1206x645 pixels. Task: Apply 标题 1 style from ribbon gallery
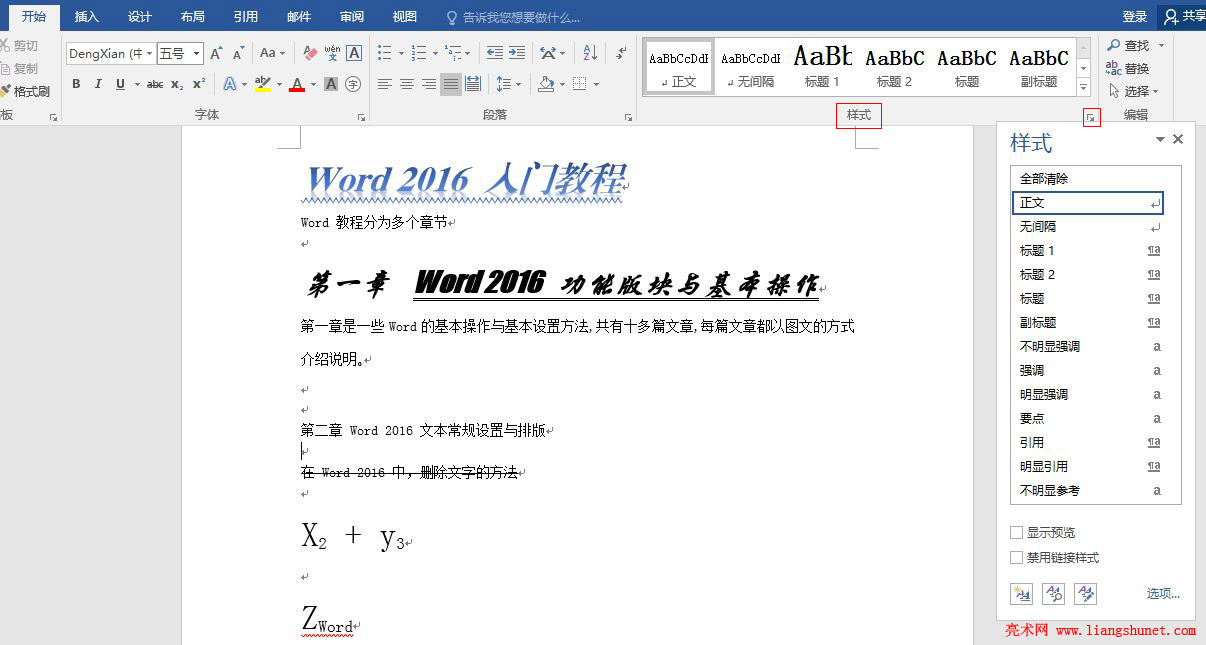coord(822,67)
